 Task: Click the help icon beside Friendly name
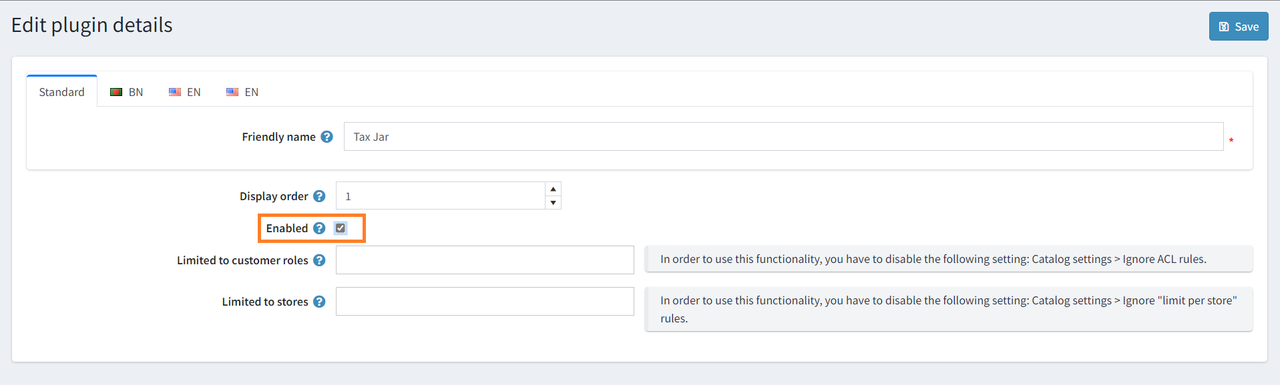click(x=327, y=137)
